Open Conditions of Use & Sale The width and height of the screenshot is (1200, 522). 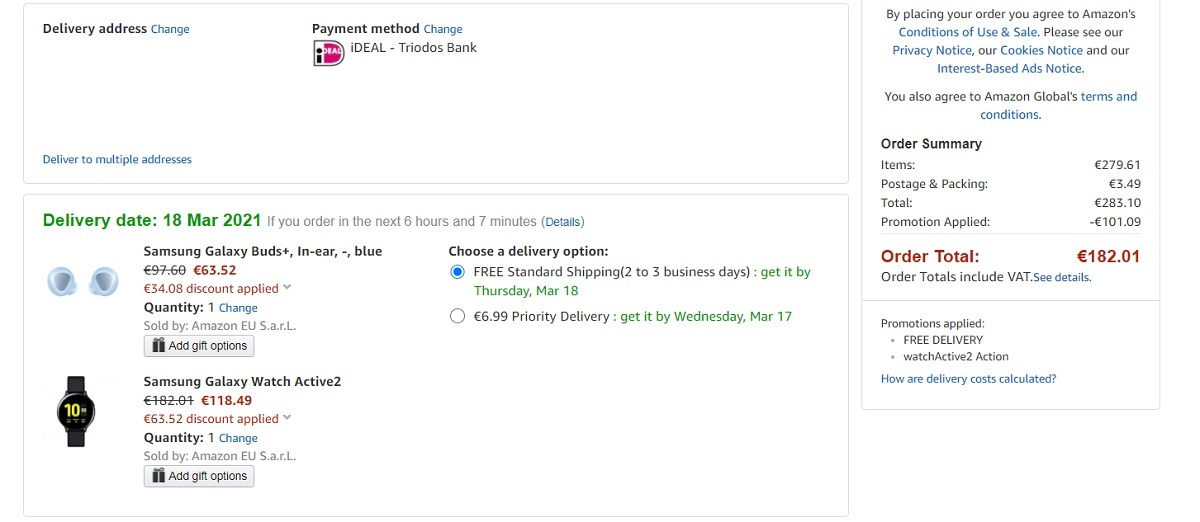point(967,32)
